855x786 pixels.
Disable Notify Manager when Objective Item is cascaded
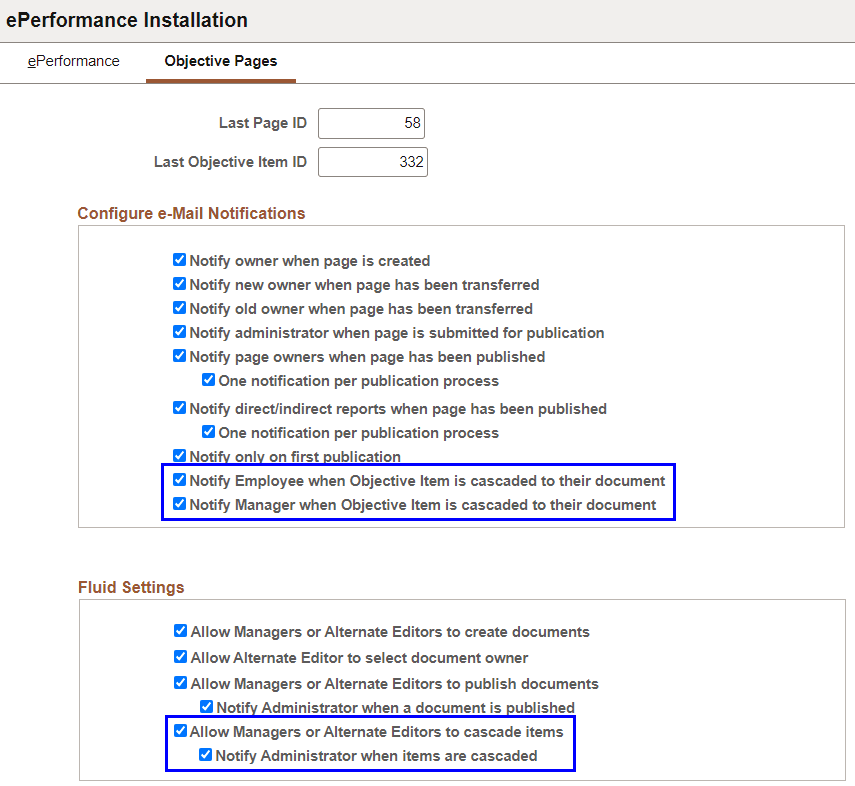click(x=180, y=504)
